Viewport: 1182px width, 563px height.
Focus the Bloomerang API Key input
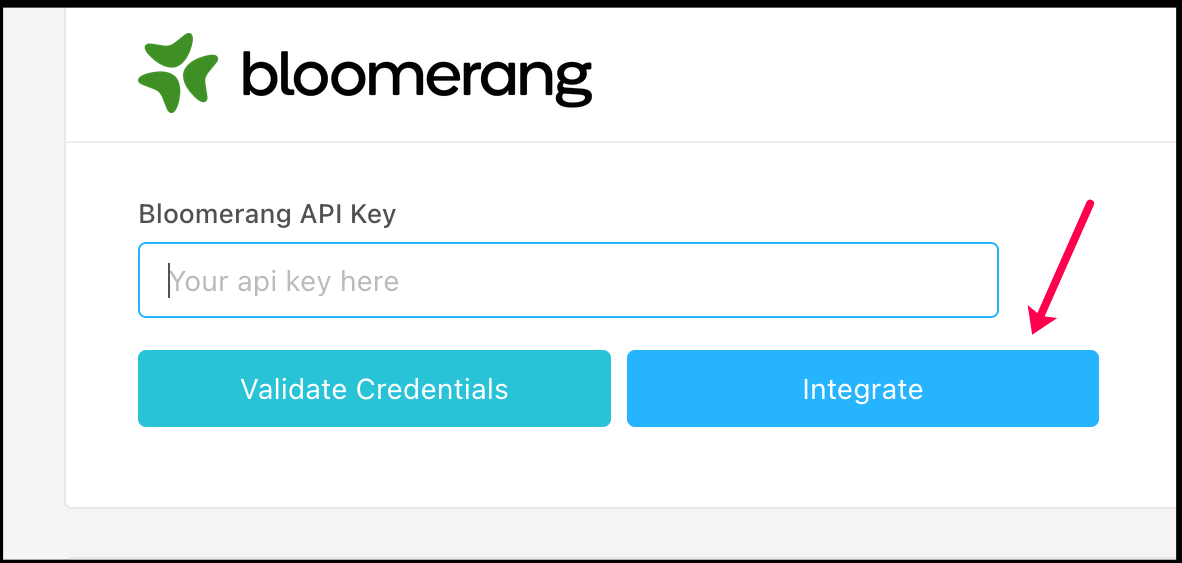[x=568, y=281]
